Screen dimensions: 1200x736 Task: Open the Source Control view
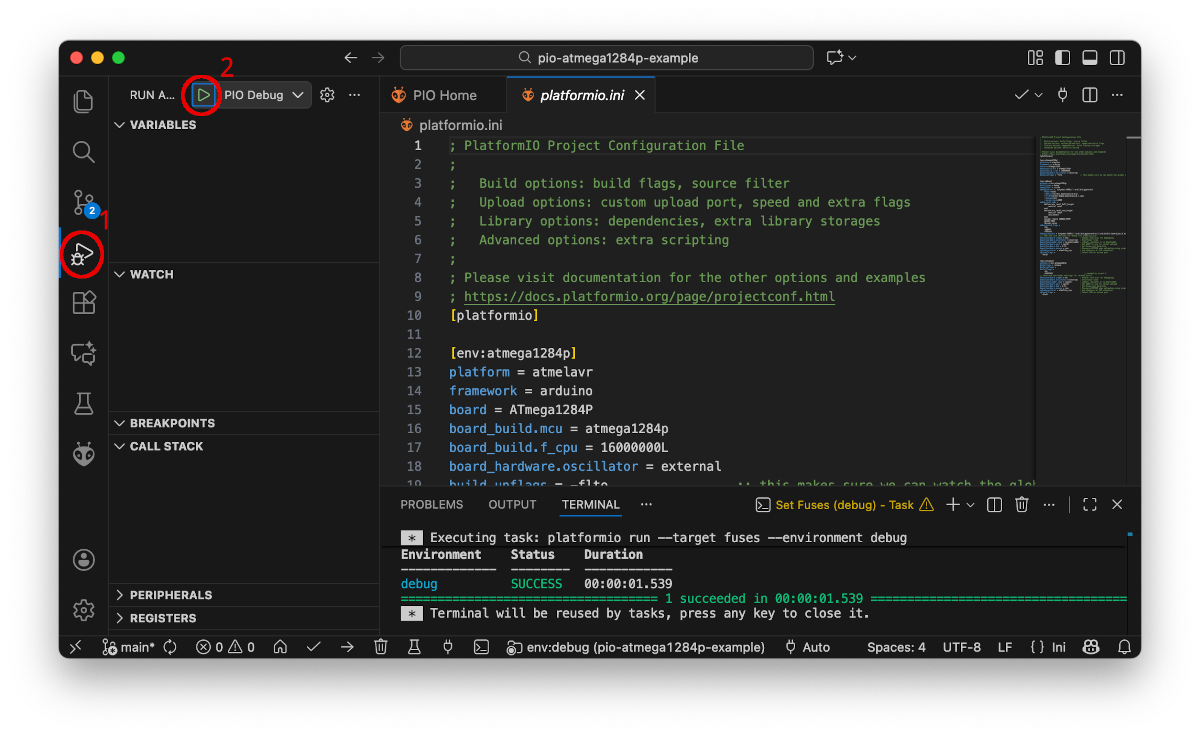84,203
